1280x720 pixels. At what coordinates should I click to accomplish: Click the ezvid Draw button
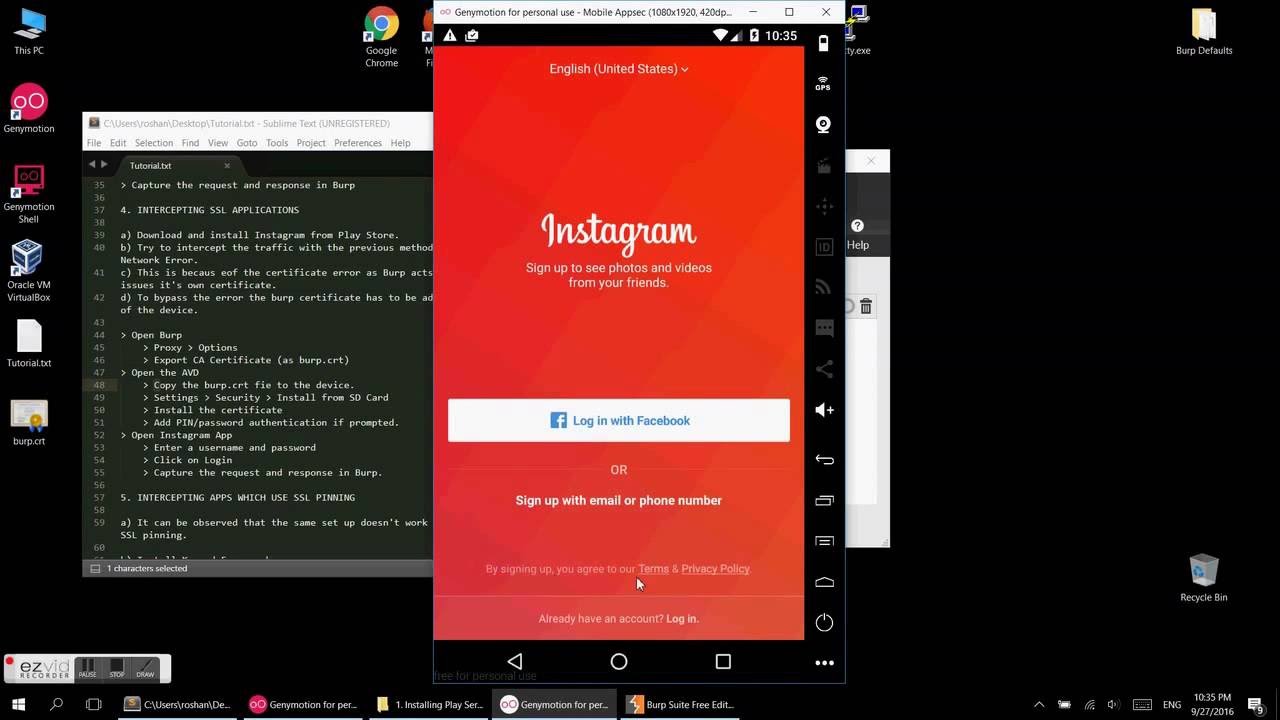point(145,668)
